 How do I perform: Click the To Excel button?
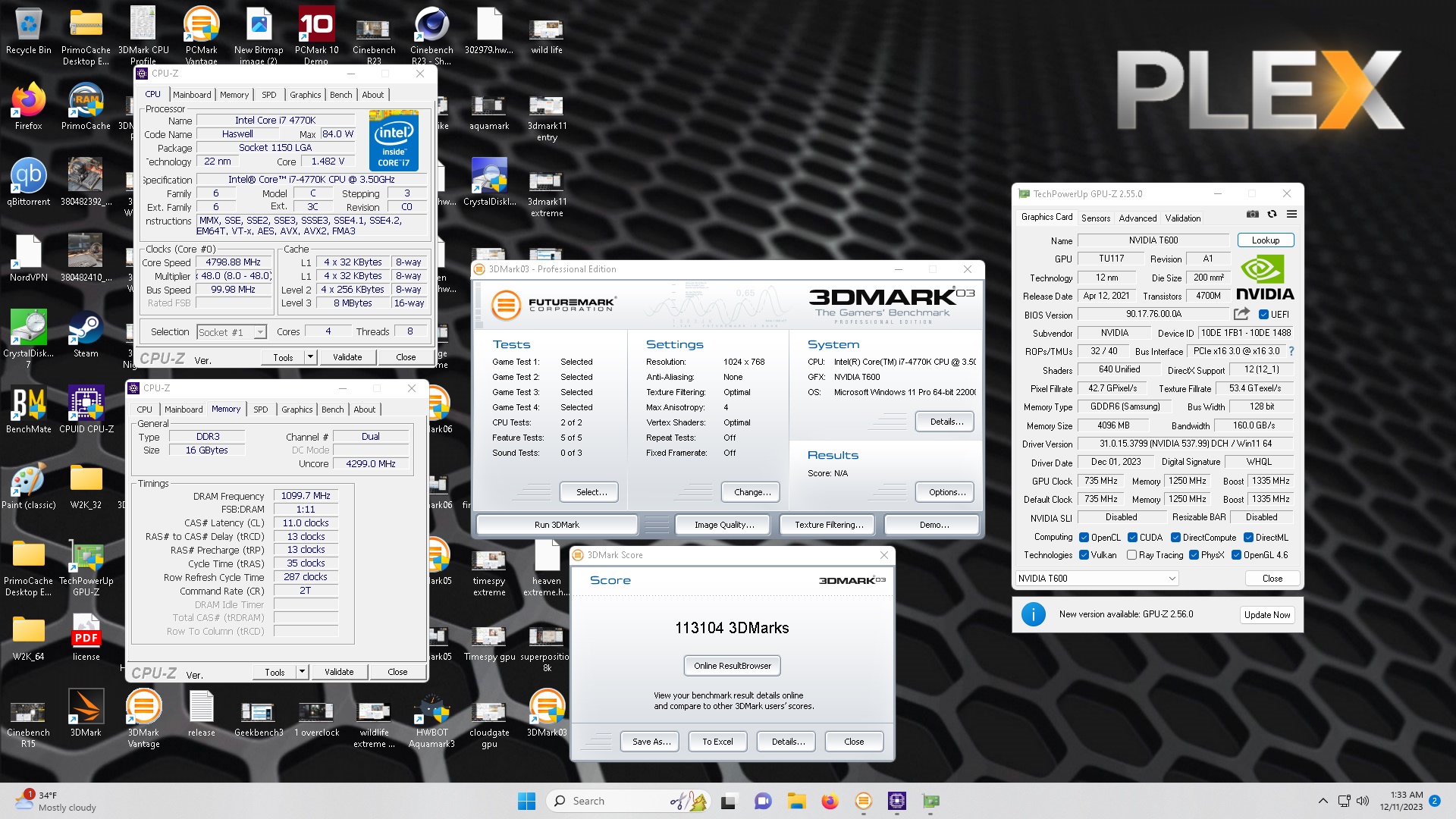(717, 742)
